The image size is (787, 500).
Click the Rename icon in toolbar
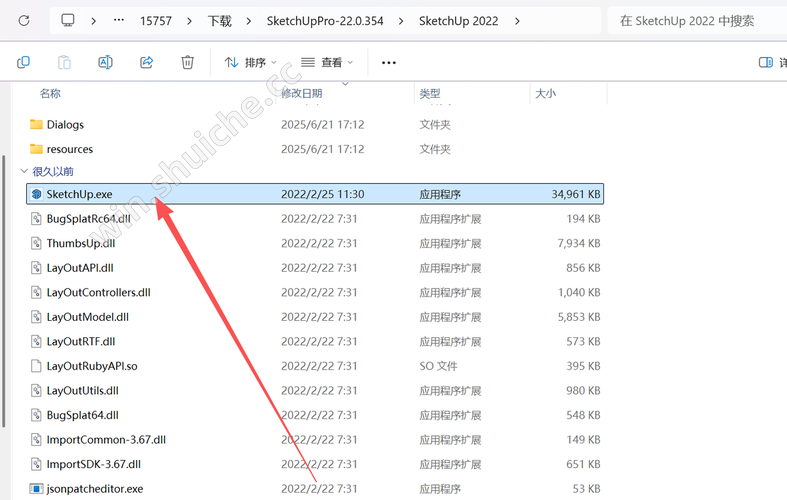[105, 62]
